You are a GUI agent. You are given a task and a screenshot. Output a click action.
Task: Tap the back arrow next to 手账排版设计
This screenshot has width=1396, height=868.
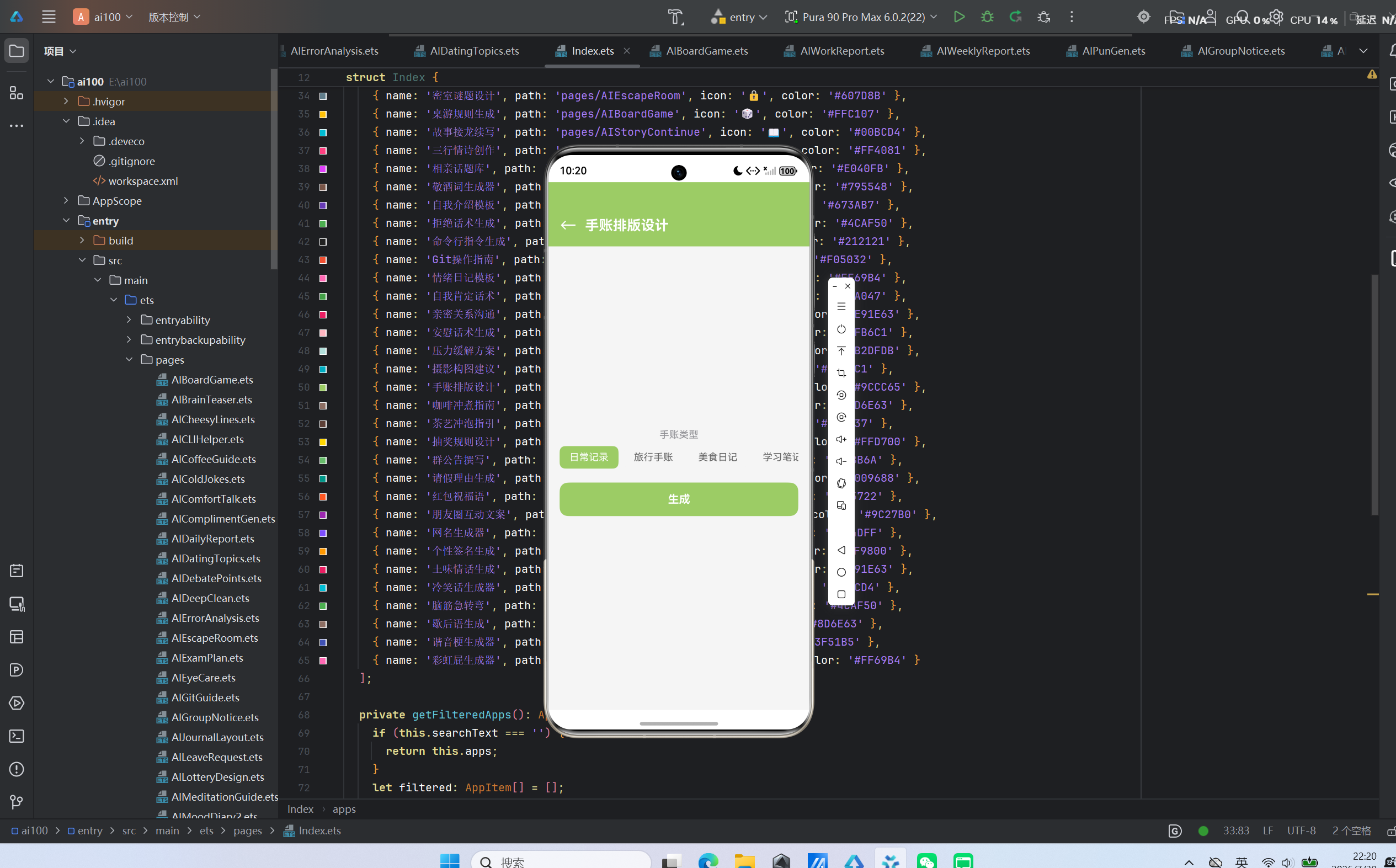[x=568, y=225]
